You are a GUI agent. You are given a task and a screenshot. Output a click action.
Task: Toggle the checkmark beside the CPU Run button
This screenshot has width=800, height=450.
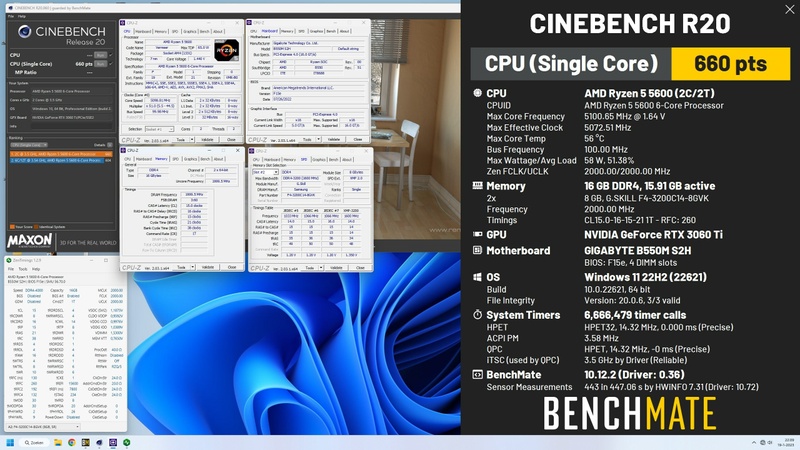click(111, 55)
